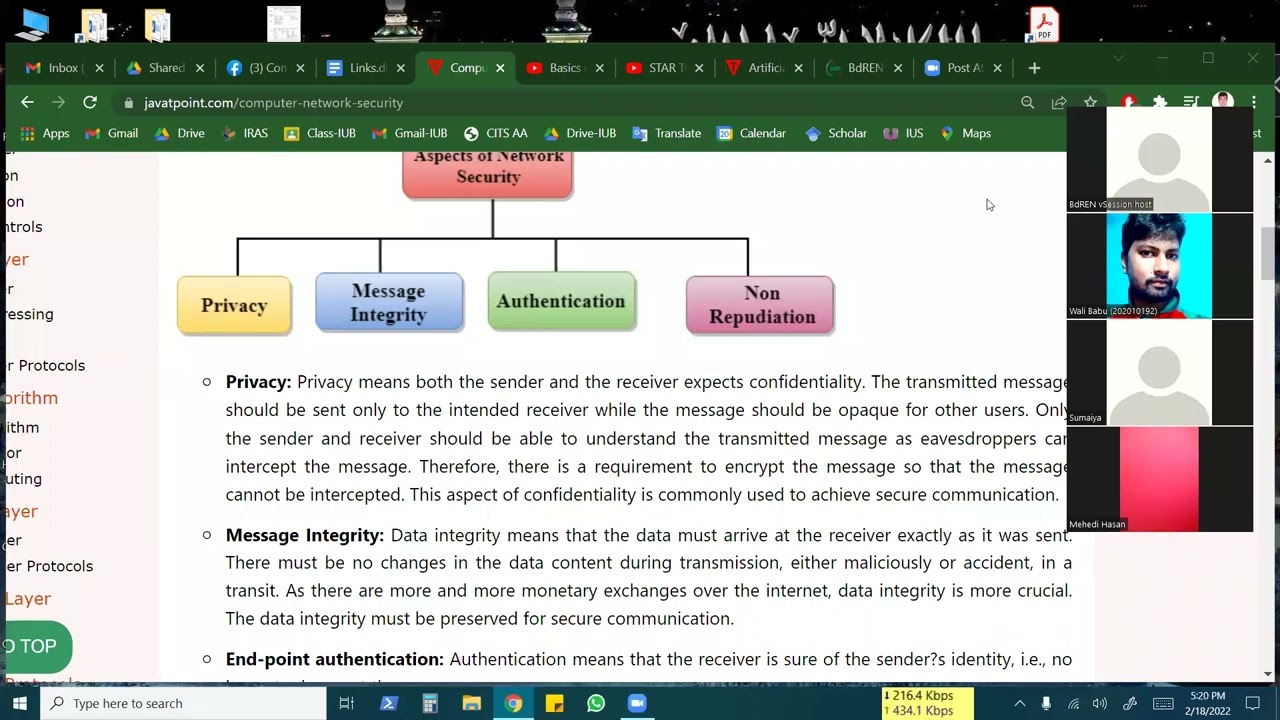Switch to the Artificia javatpoint tab
This screenshot has width=1280, height=720.
pyautogui.click(x=763, y=68)
